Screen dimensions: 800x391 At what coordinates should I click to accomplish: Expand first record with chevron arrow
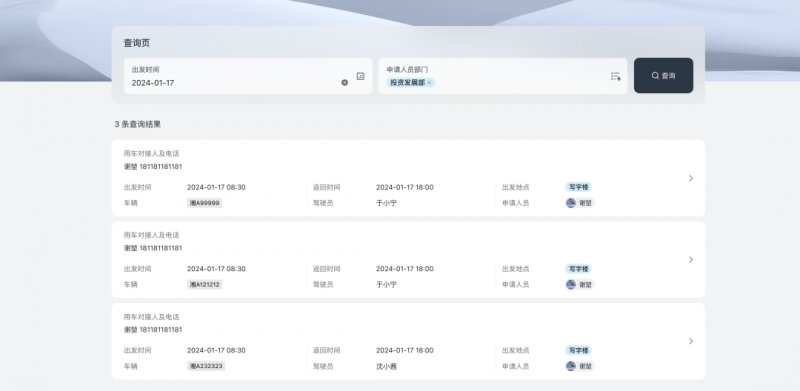point(691,178)
